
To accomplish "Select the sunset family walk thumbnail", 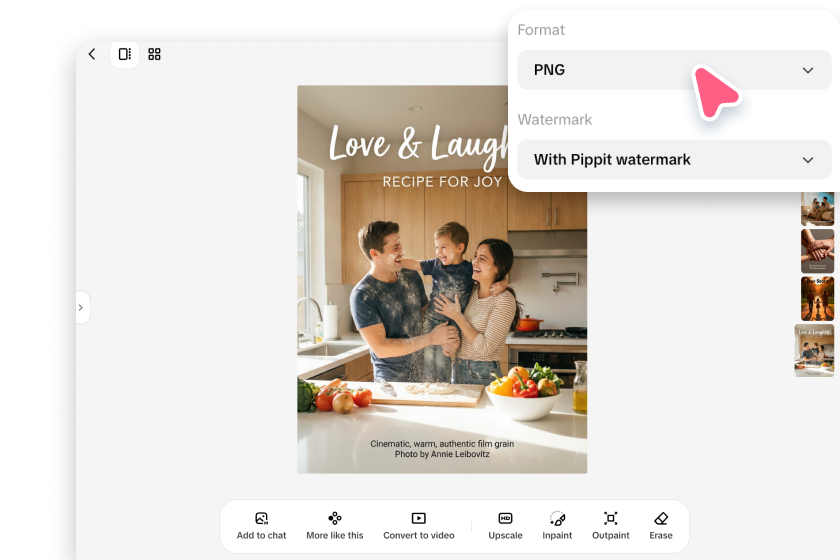I will click(x=817, y=299).
